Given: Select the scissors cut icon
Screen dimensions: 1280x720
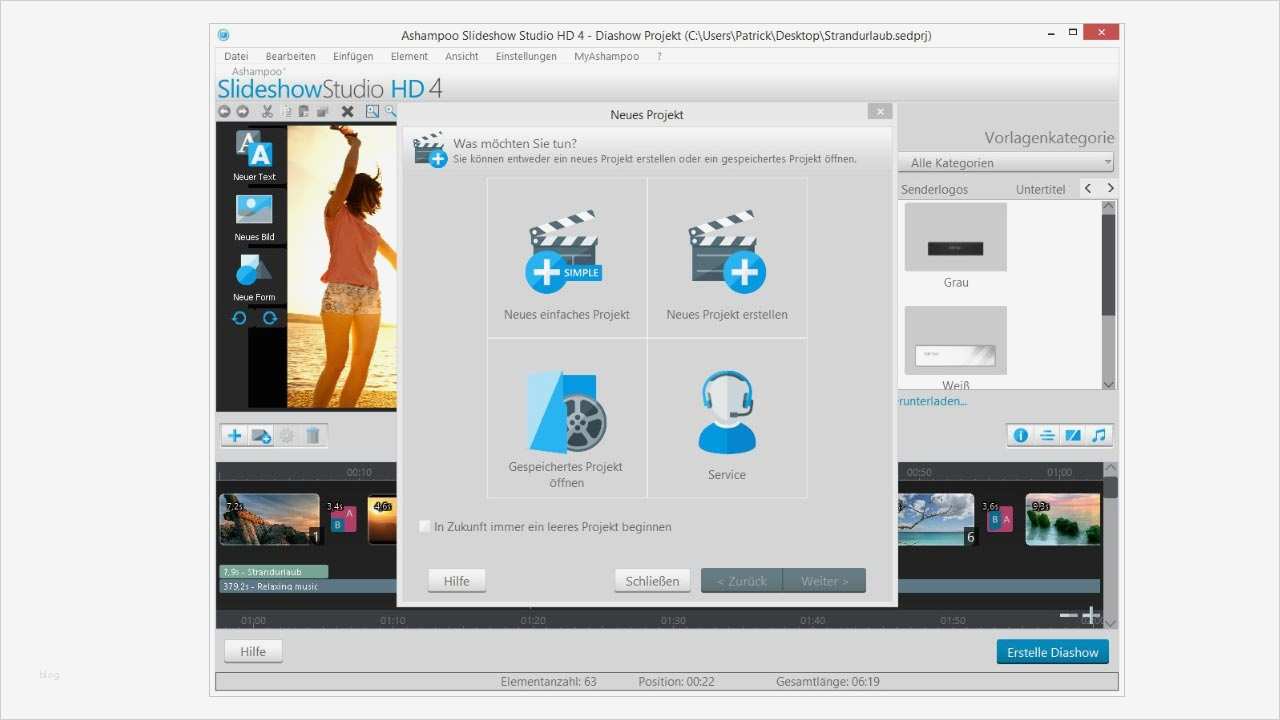Looking at the screenshot, I should coord(268,112).
